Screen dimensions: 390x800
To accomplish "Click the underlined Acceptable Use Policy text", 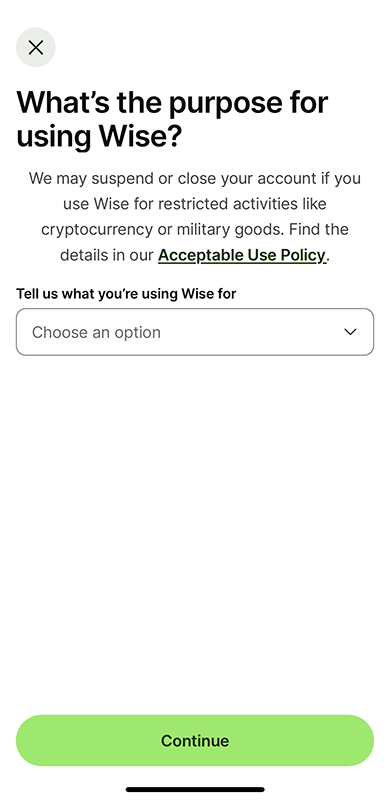I will [242, 255].
